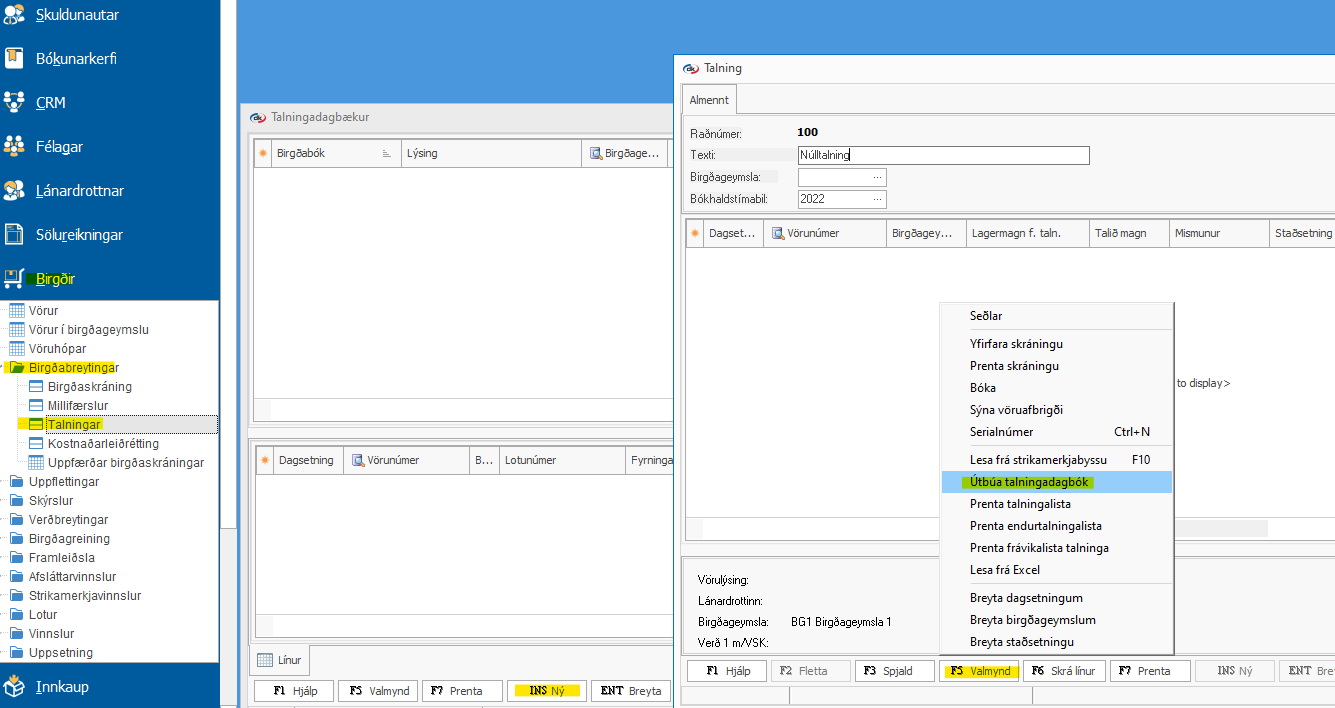The image size is (1335, 708).
Task: Open Bókhaldstímabil lookup for 2022
Action: [877, 199]
